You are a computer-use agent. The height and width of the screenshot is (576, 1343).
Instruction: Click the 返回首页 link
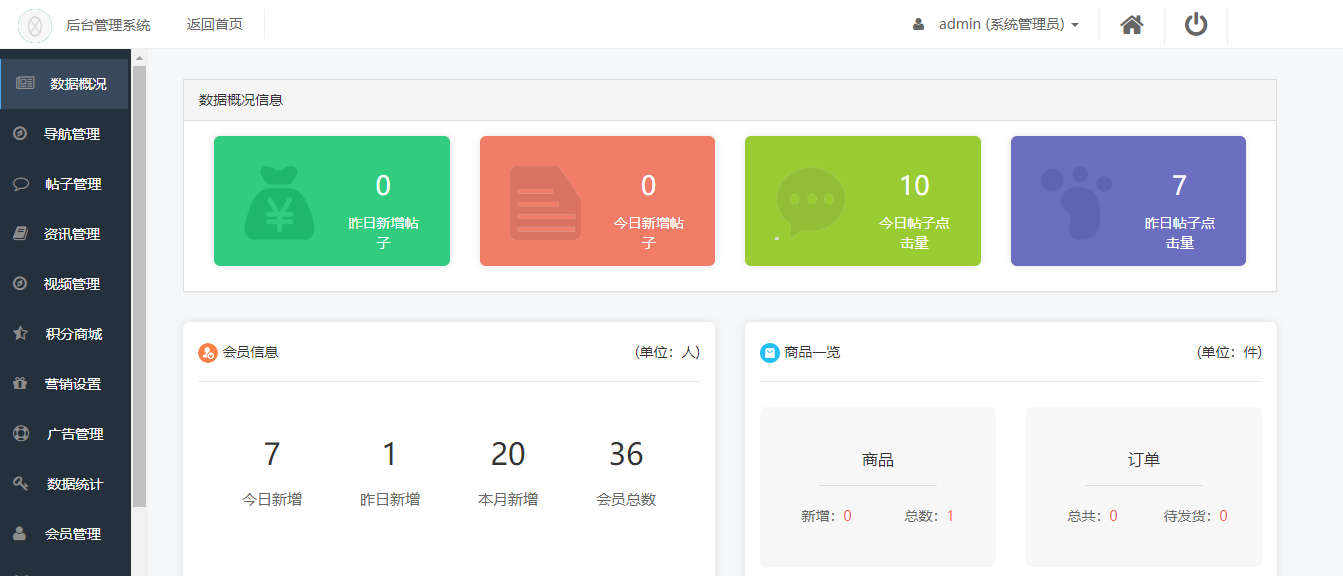214,24
